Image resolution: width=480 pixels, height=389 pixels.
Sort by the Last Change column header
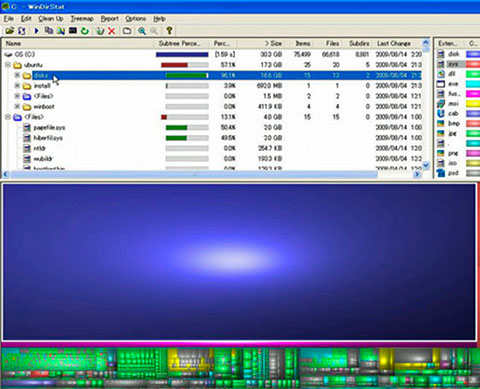(397, 43)
